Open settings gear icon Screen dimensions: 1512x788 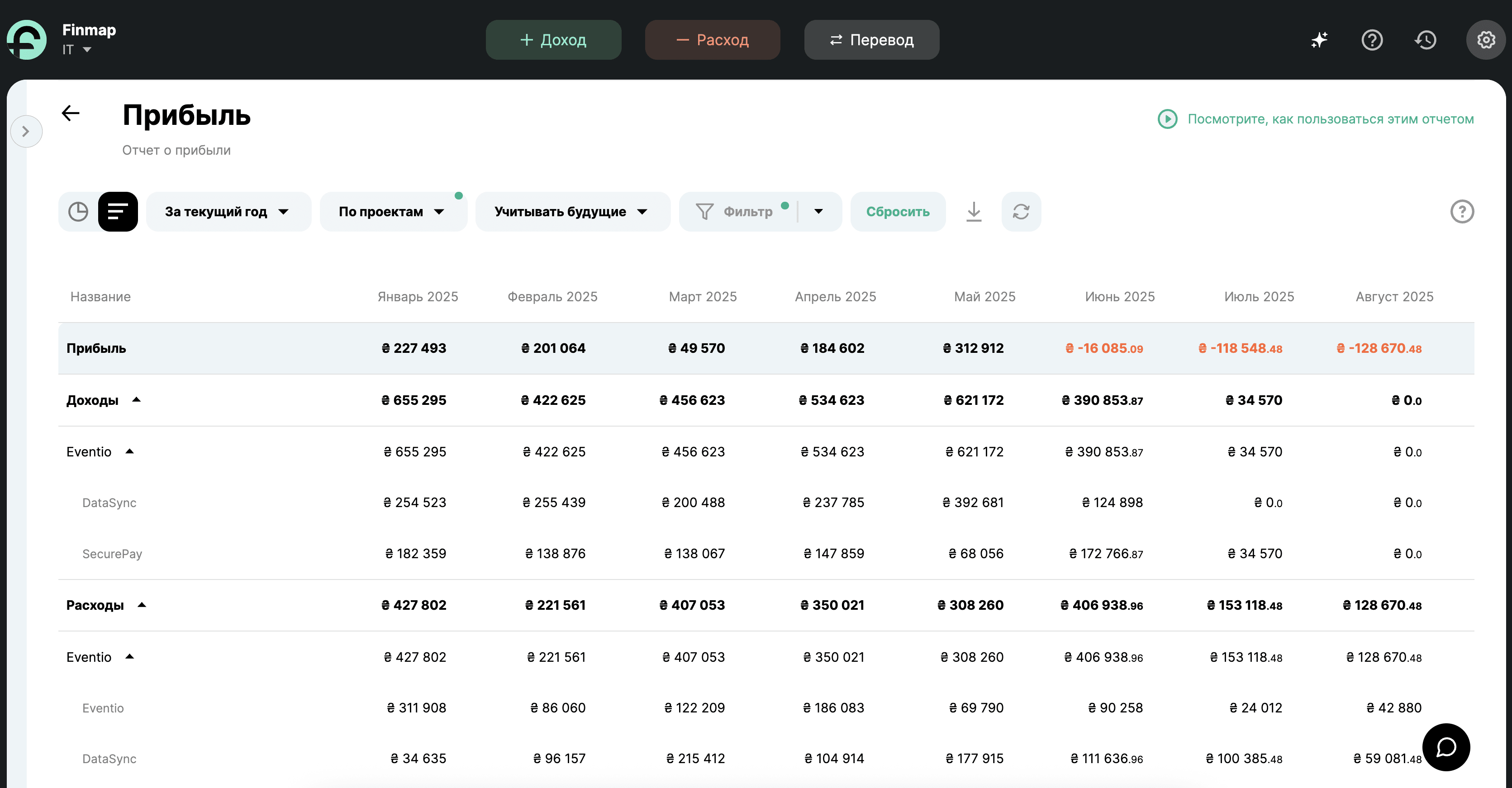1486,40
